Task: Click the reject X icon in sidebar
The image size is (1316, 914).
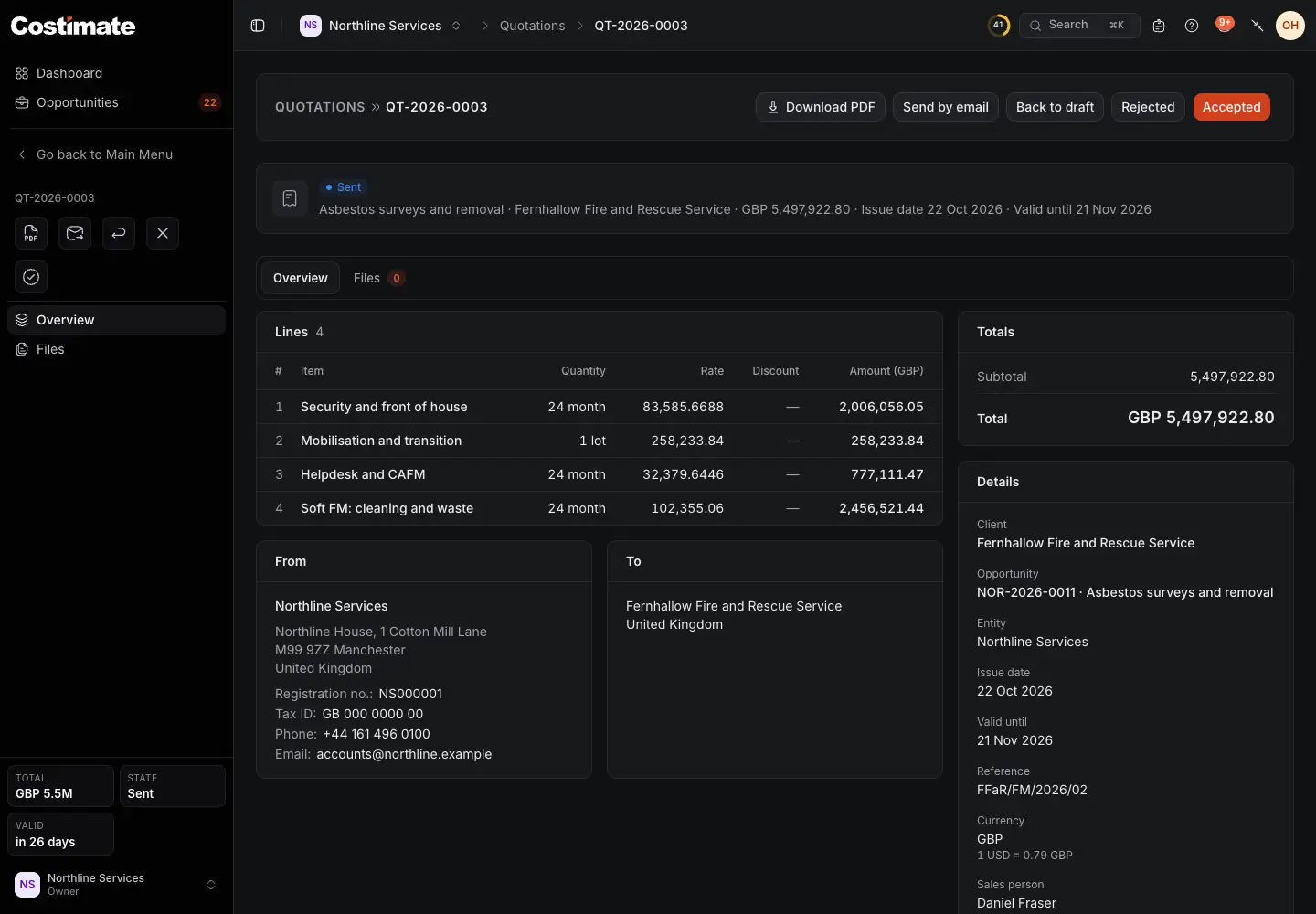Action: (163, 233)
